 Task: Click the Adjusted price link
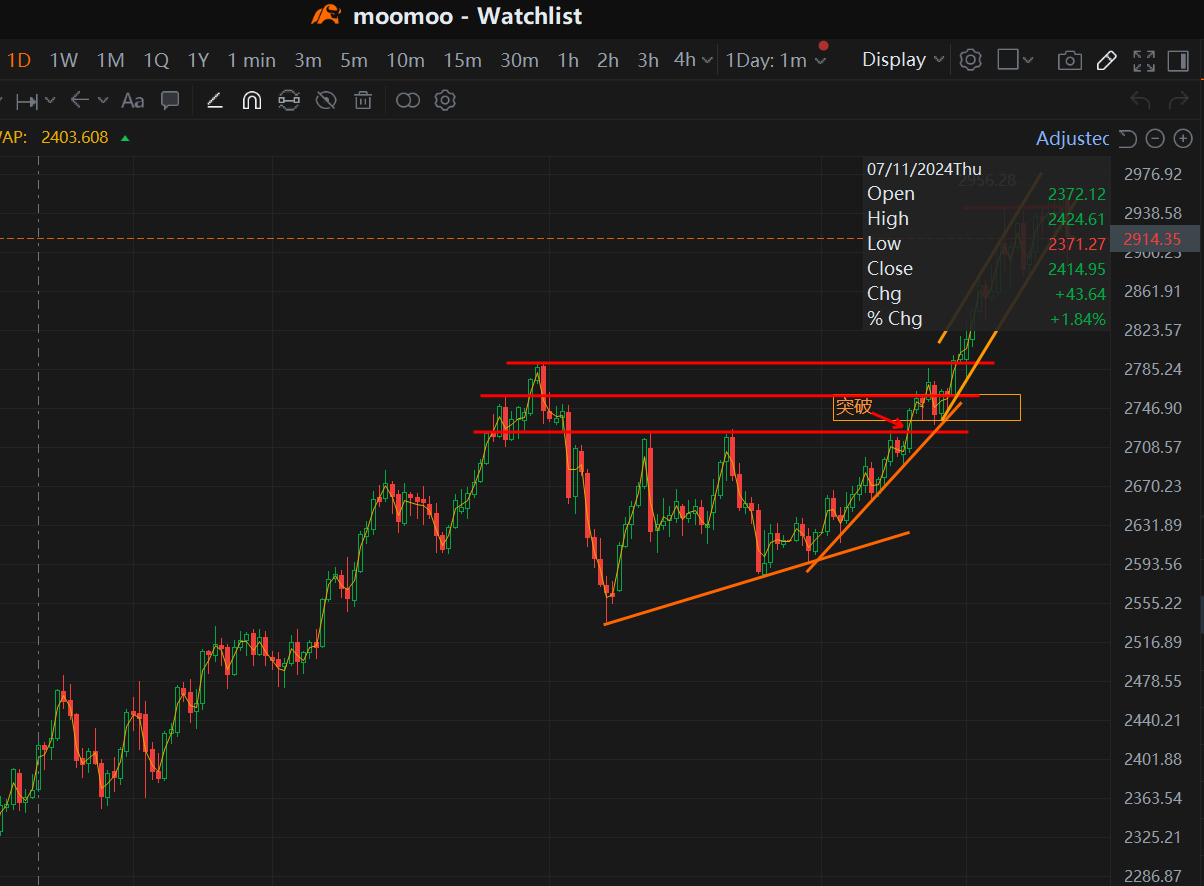pyautogui.click(x=1073, y=138)
